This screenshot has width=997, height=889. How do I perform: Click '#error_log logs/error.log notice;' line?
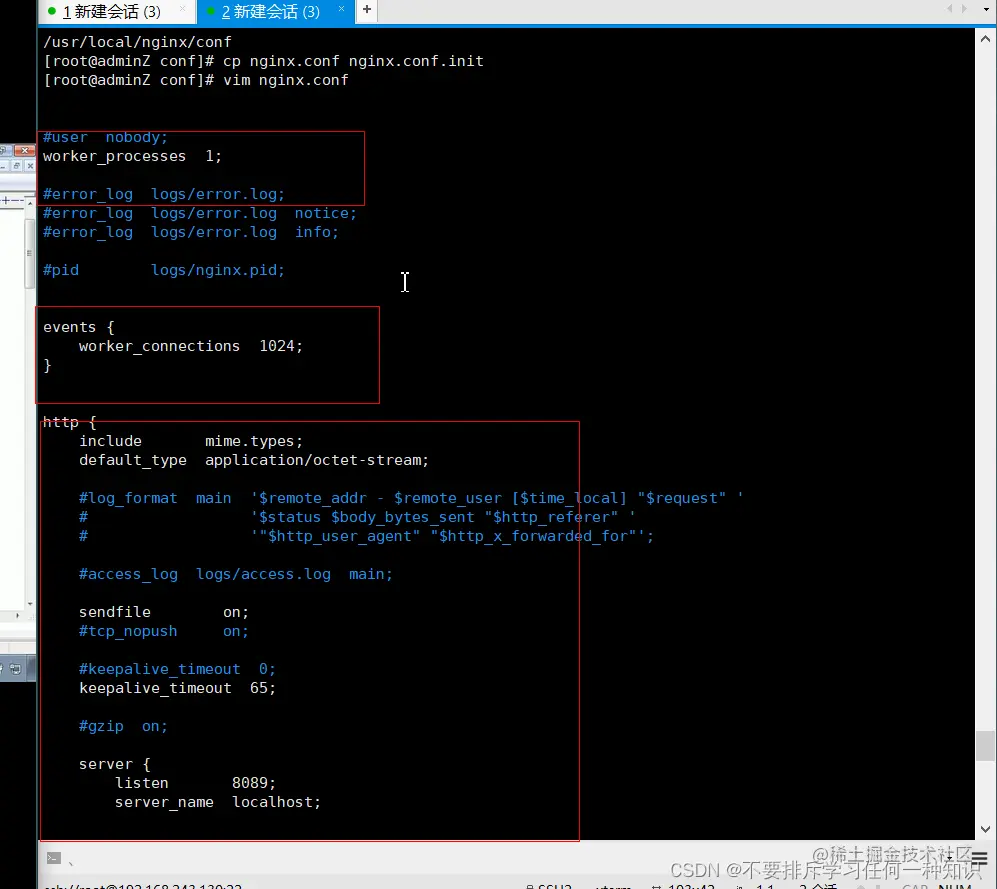click(x=200, y=214)
